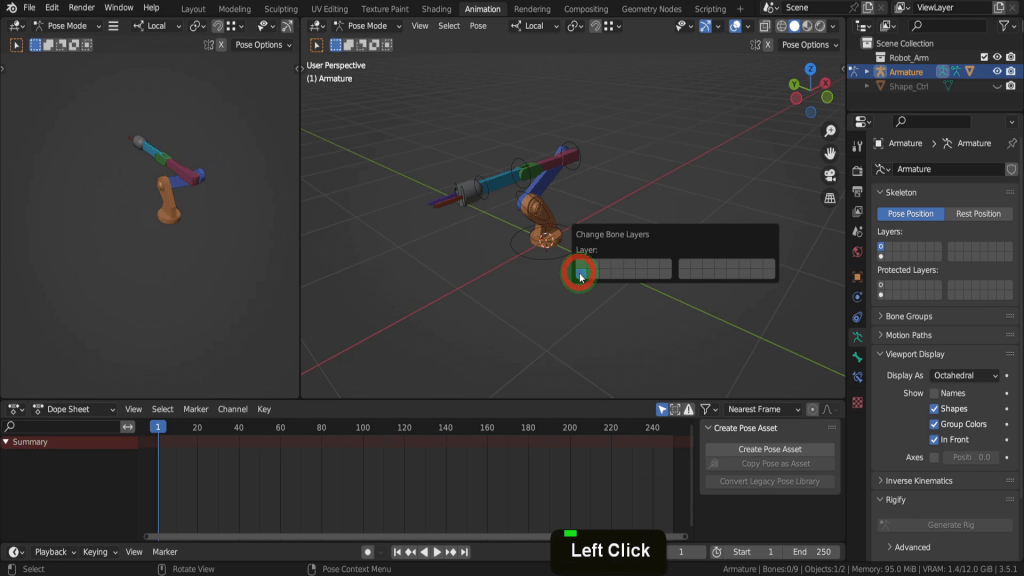The width and height of the screenshot is (1024, 576).
Task: Enable the Names checkbox under Show
Action: click(935, 393)
